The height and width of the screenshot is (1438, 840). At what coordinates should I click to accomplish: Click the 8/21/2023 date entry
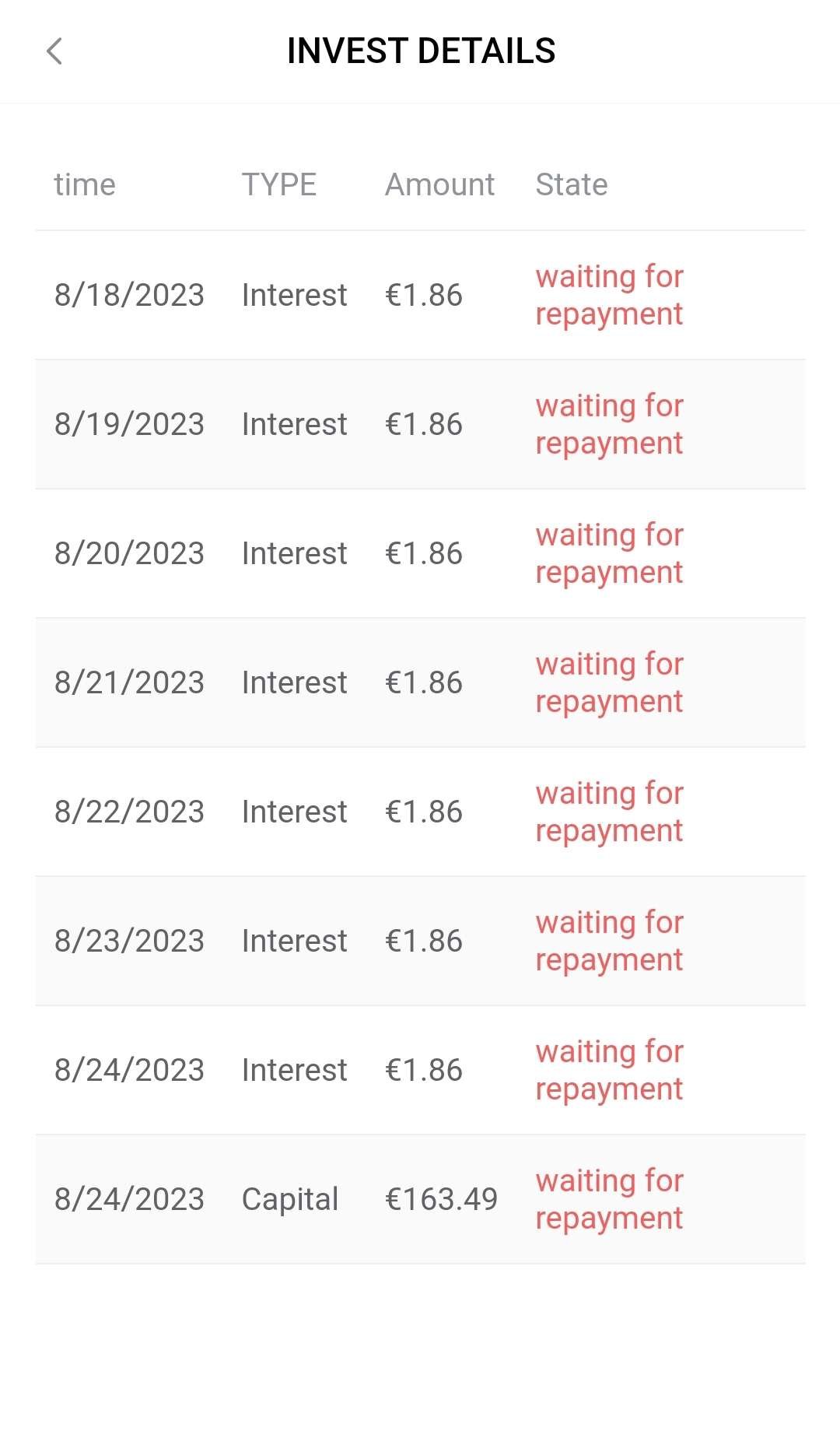click(129, 682)
